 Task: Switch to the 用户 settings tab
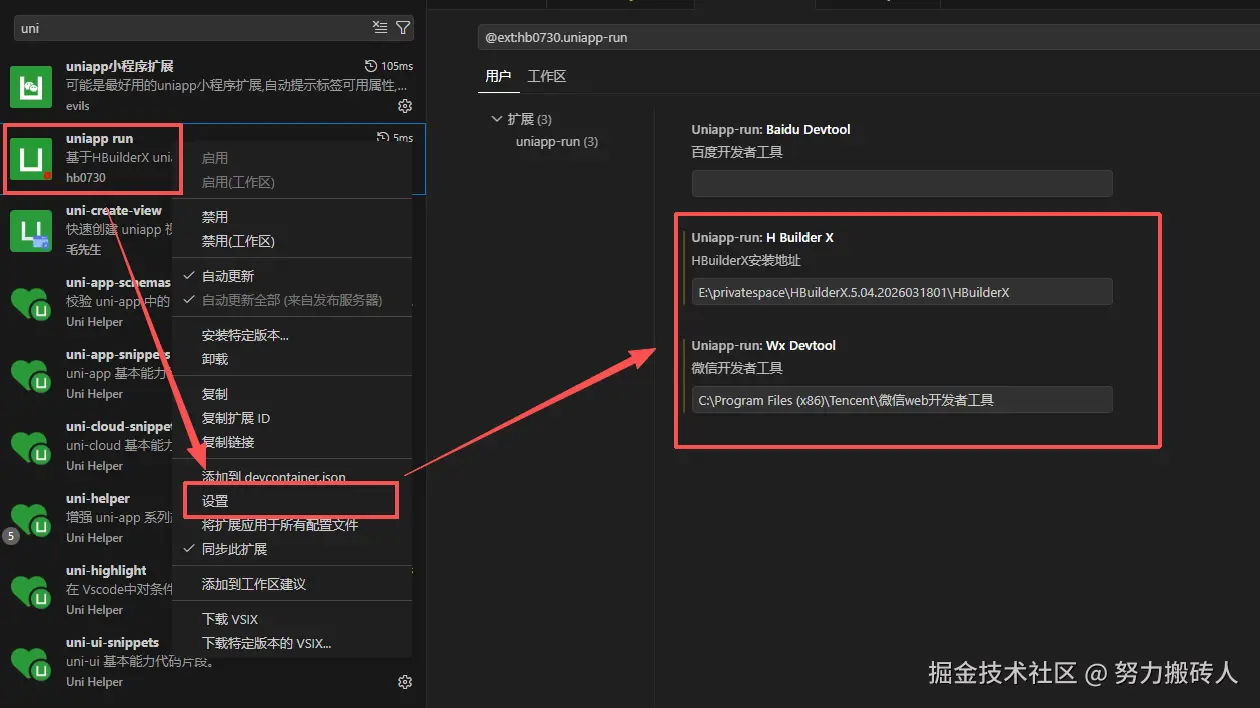498,76
